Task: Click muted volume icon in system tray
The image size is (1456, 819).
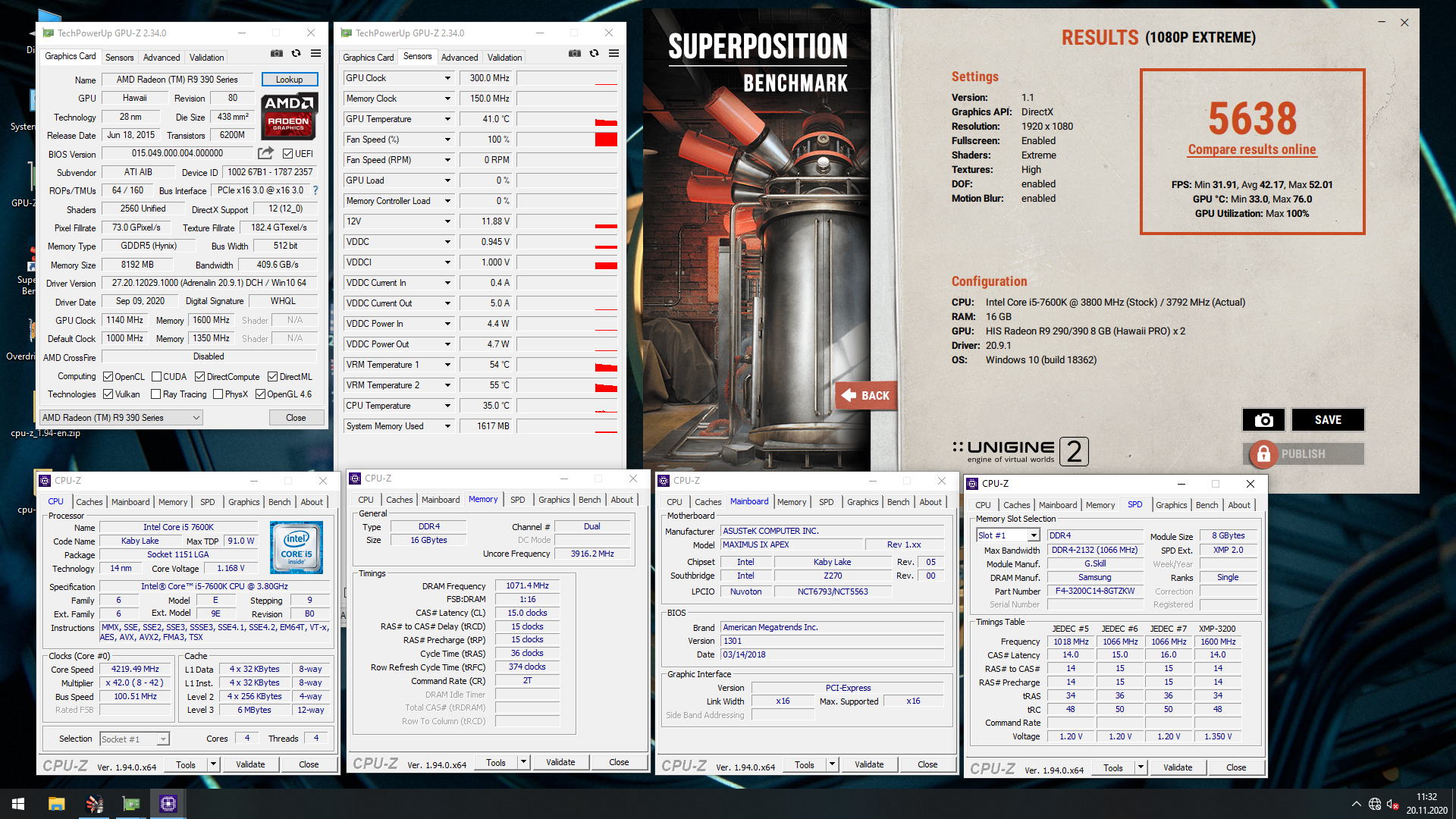Action: tap(1393, 804)
